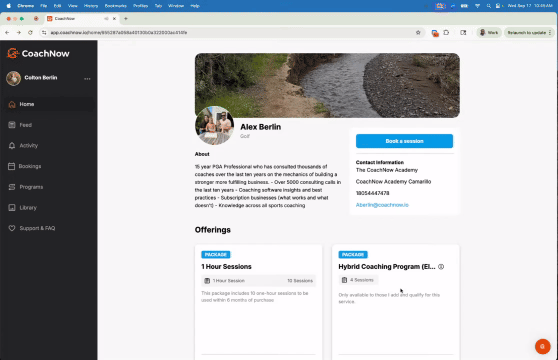The width and height of the screenshot is (558, 360).
Task: Open the File menu
Action: [x=43, y=6]
